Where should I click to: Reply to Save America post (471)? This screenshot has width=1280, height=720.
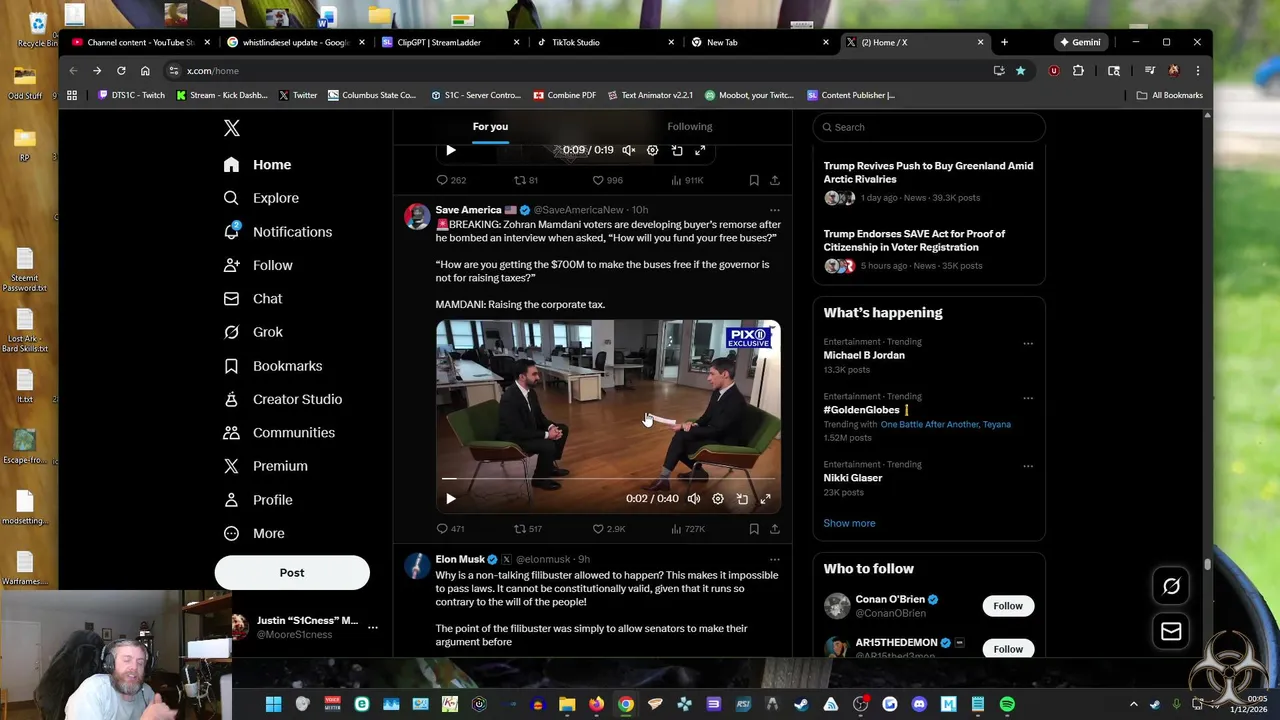click(451, 529)
